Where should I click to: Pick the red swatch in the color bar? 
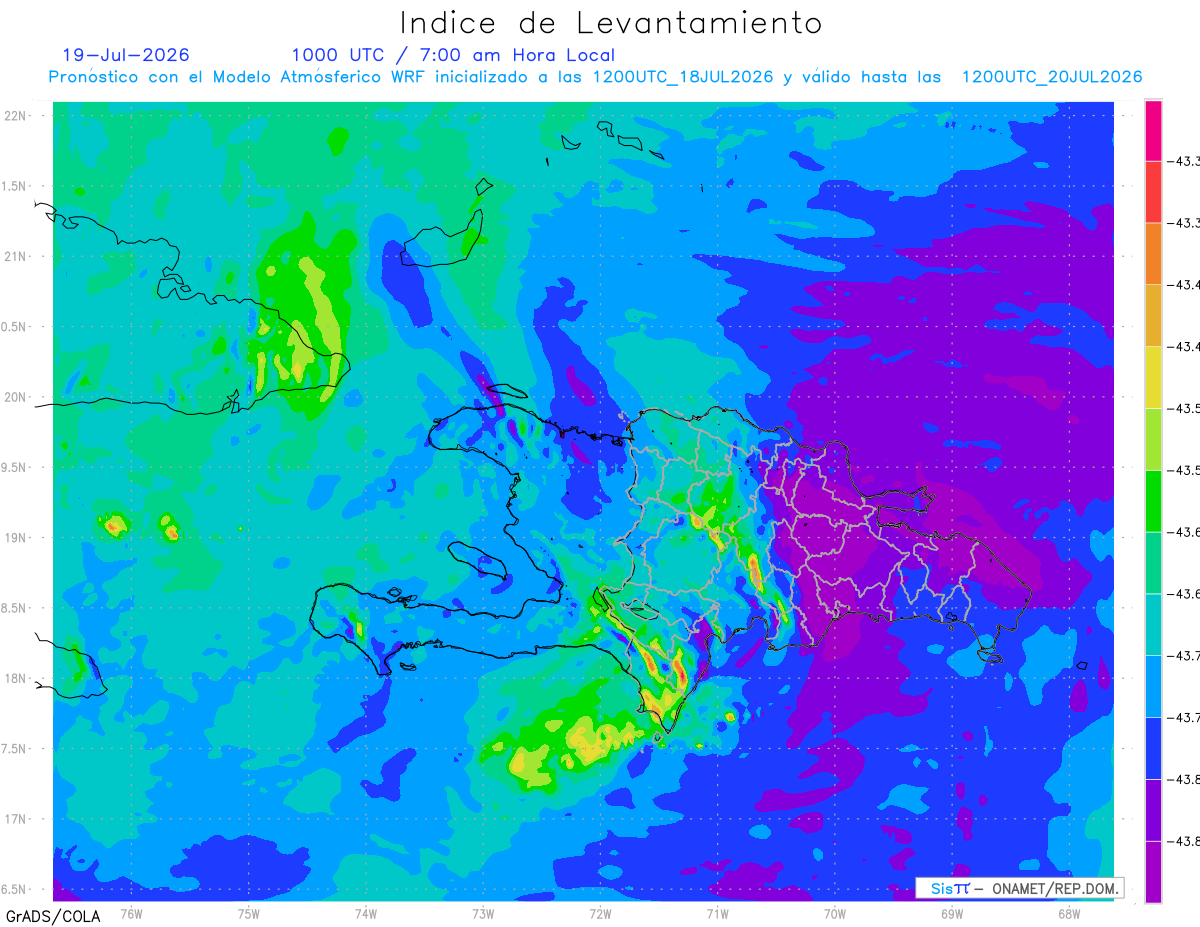[x=1153, y=192]
